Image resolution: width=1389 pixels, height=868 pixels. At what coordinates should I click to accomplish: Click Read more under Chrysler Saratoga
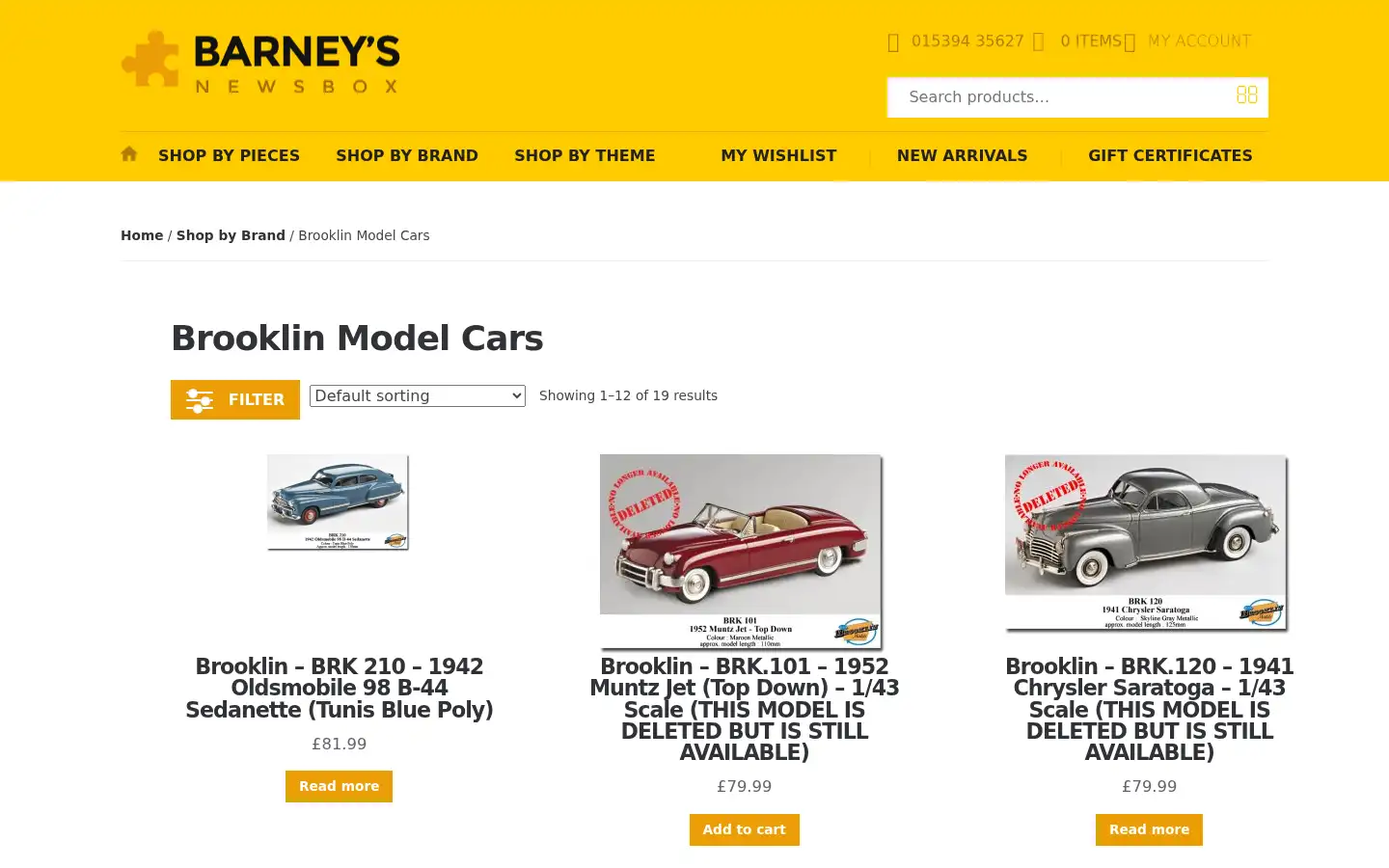pyautogui.click(x=1149, y=829)
